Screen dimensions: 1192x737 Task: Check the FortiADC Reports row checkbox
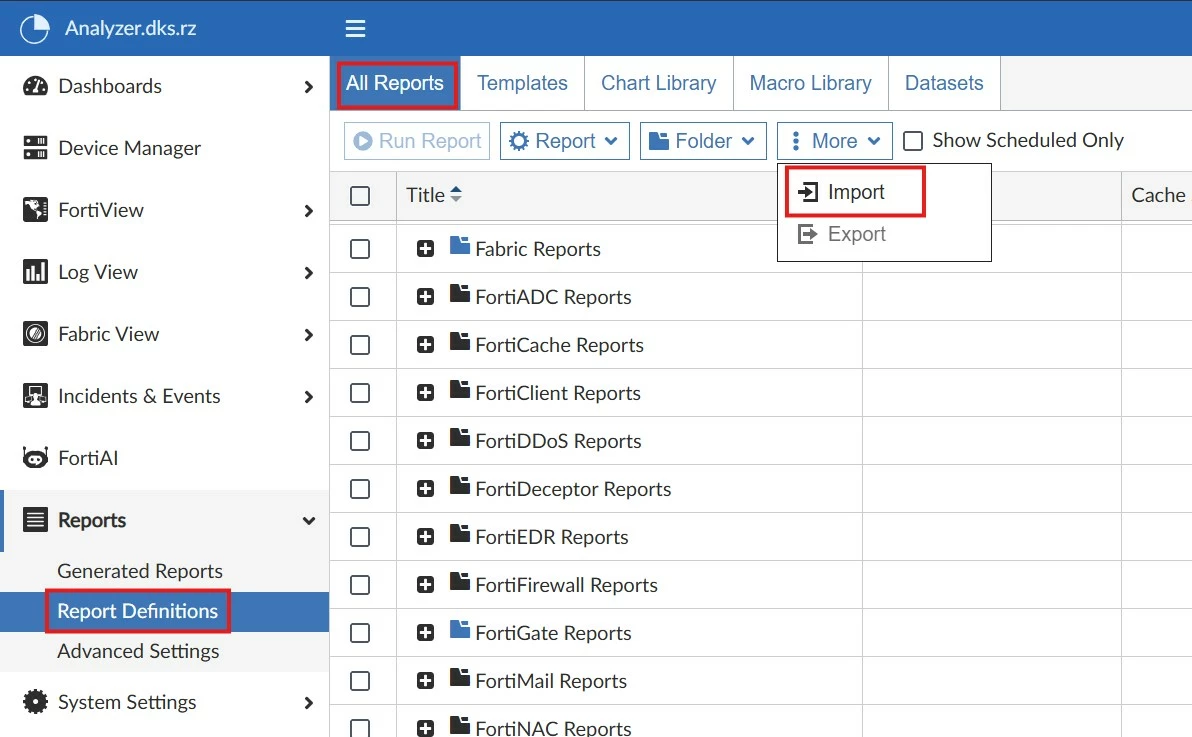(360, 297)
